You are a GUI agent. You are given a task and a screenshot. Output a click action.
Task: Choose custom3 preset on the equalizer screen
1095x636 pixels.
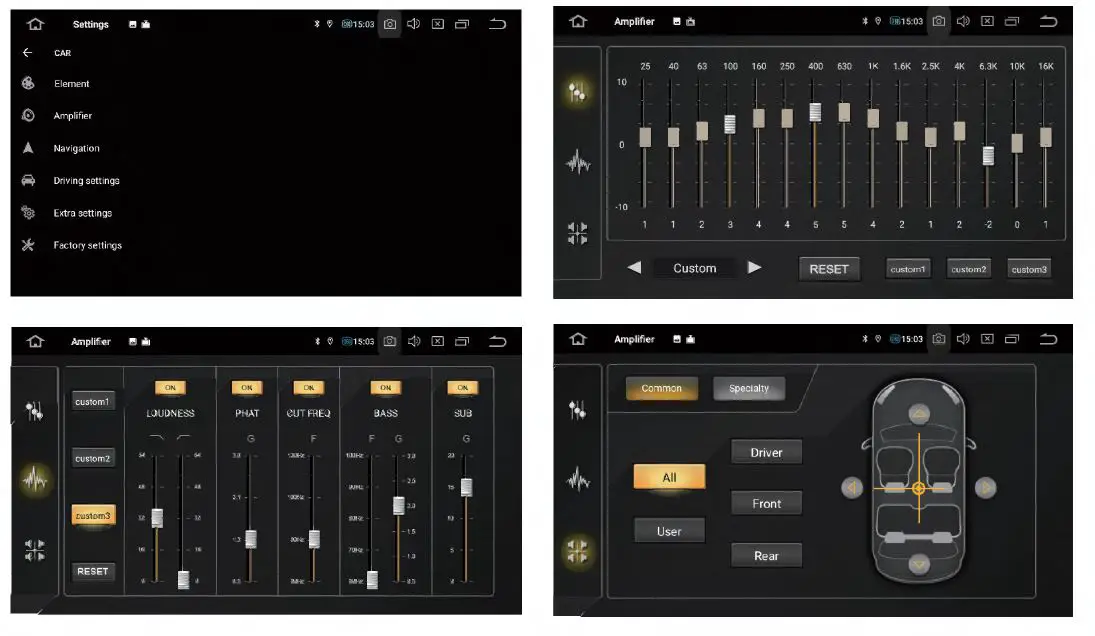[1029, 269]
